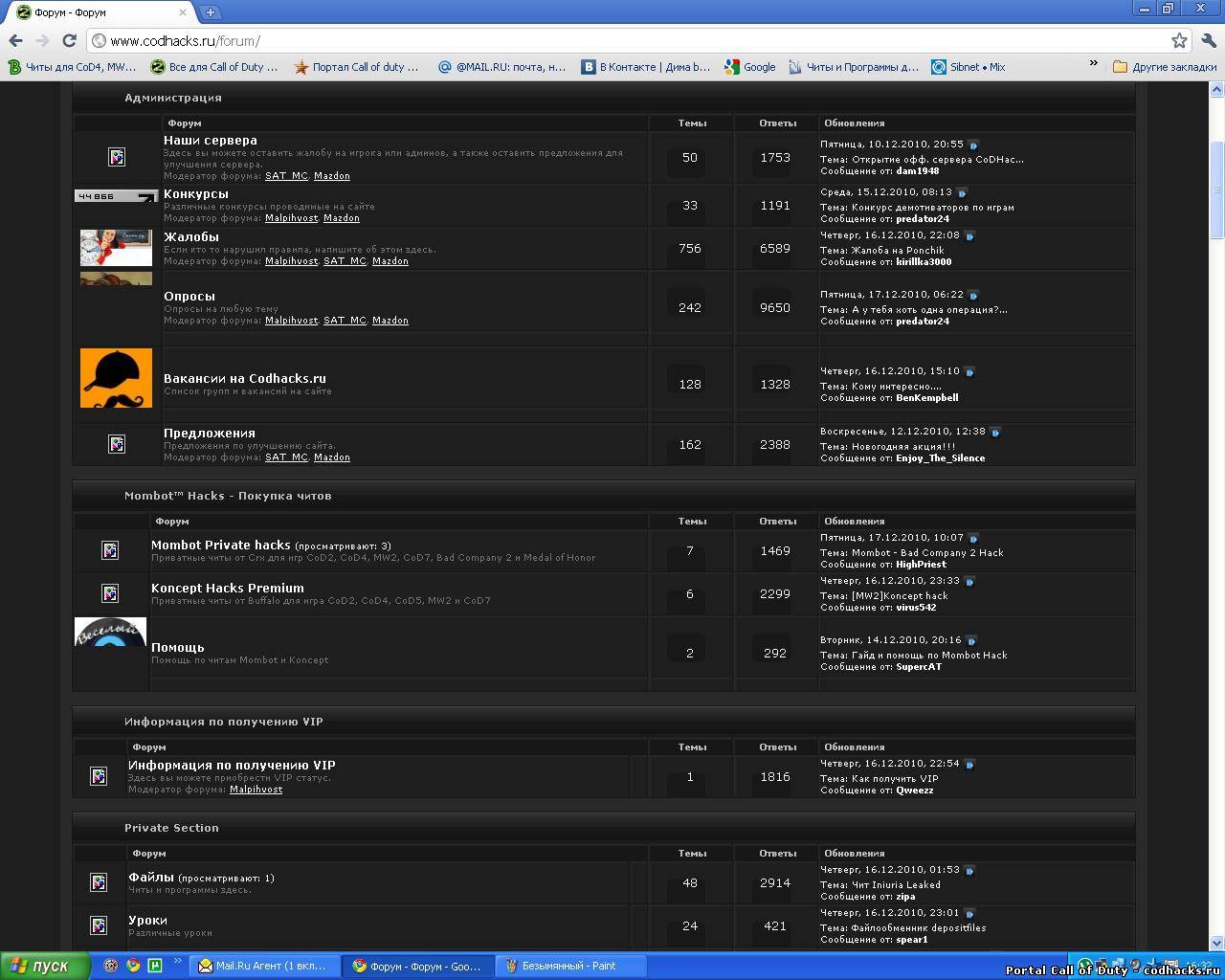The width and height of the screenshot is (1225, 980).
Task: Jump to last post in Наши сервера
Action: coord(973,145)
